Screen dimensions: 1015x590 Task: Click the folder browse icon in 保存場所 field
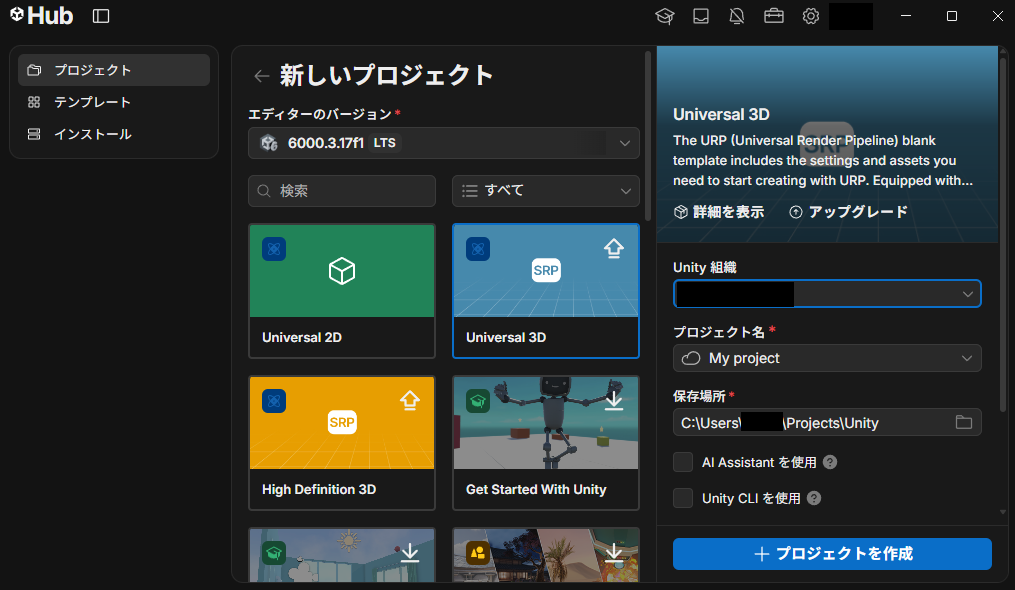(964, 422)
